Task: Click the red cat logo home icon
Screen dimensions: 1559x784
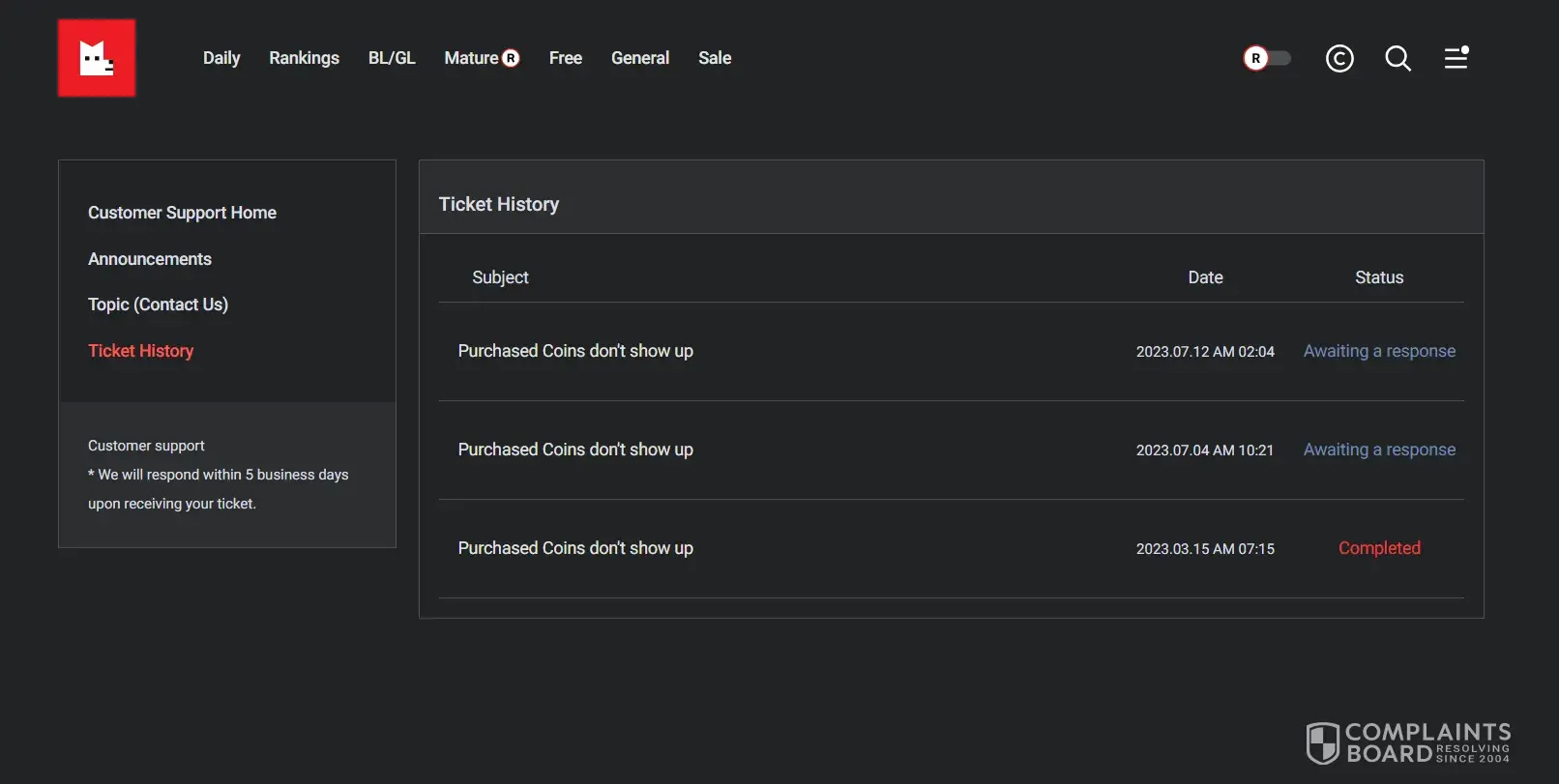Action: click(97, 58)
